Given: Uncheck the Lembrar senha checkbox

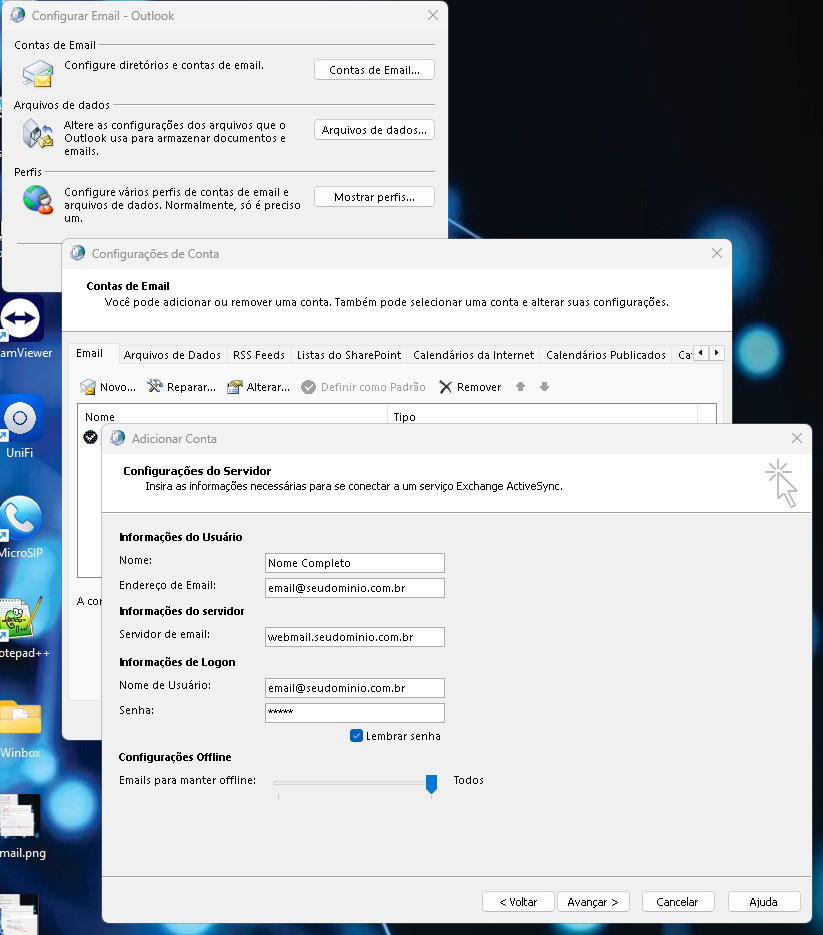Looking at the screenshot, I should 356,736.
